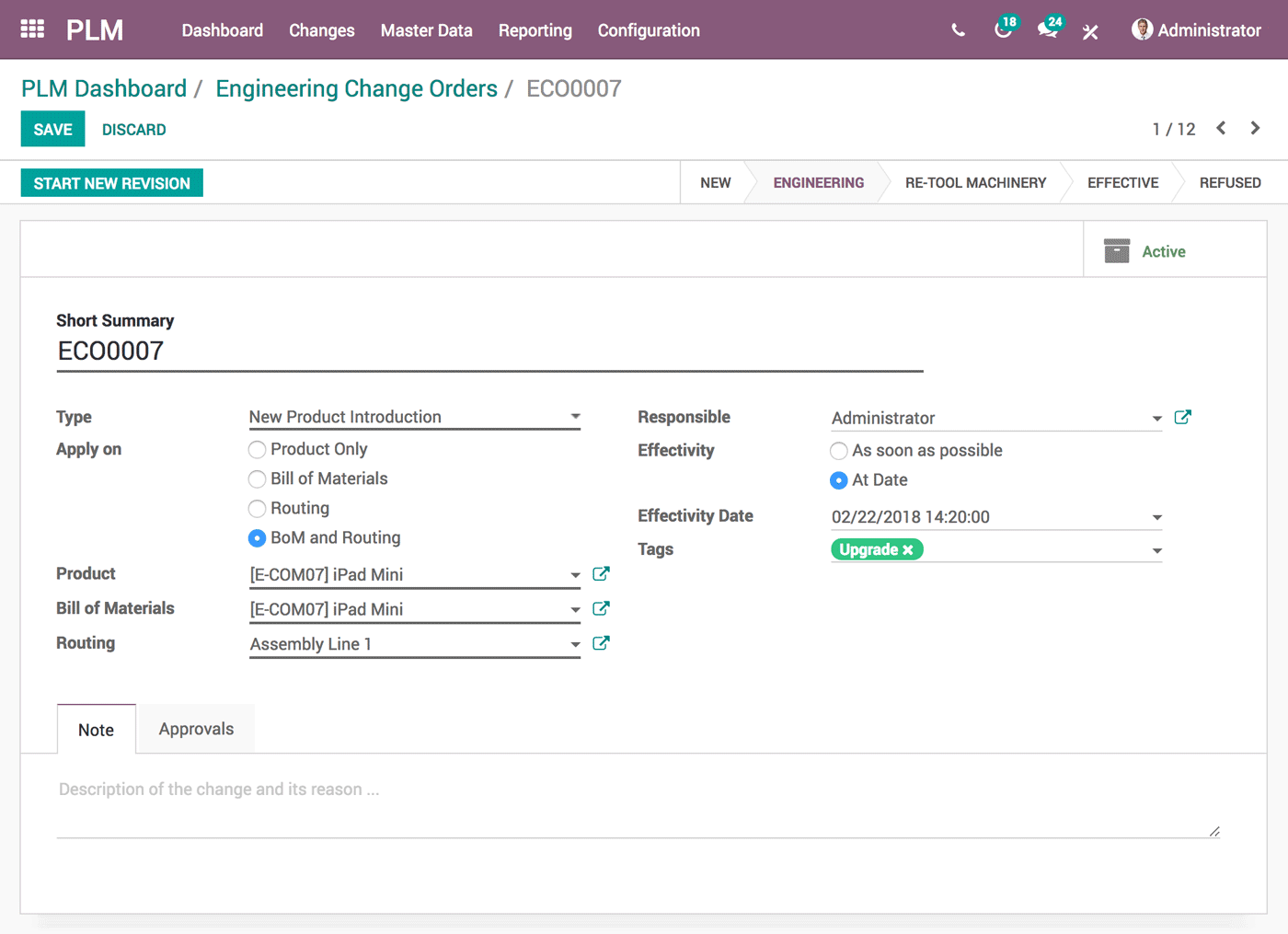Go back via Engineering Change Orders breadcrumb
The width and height of the screenshot is (1288, 934).
357,88
